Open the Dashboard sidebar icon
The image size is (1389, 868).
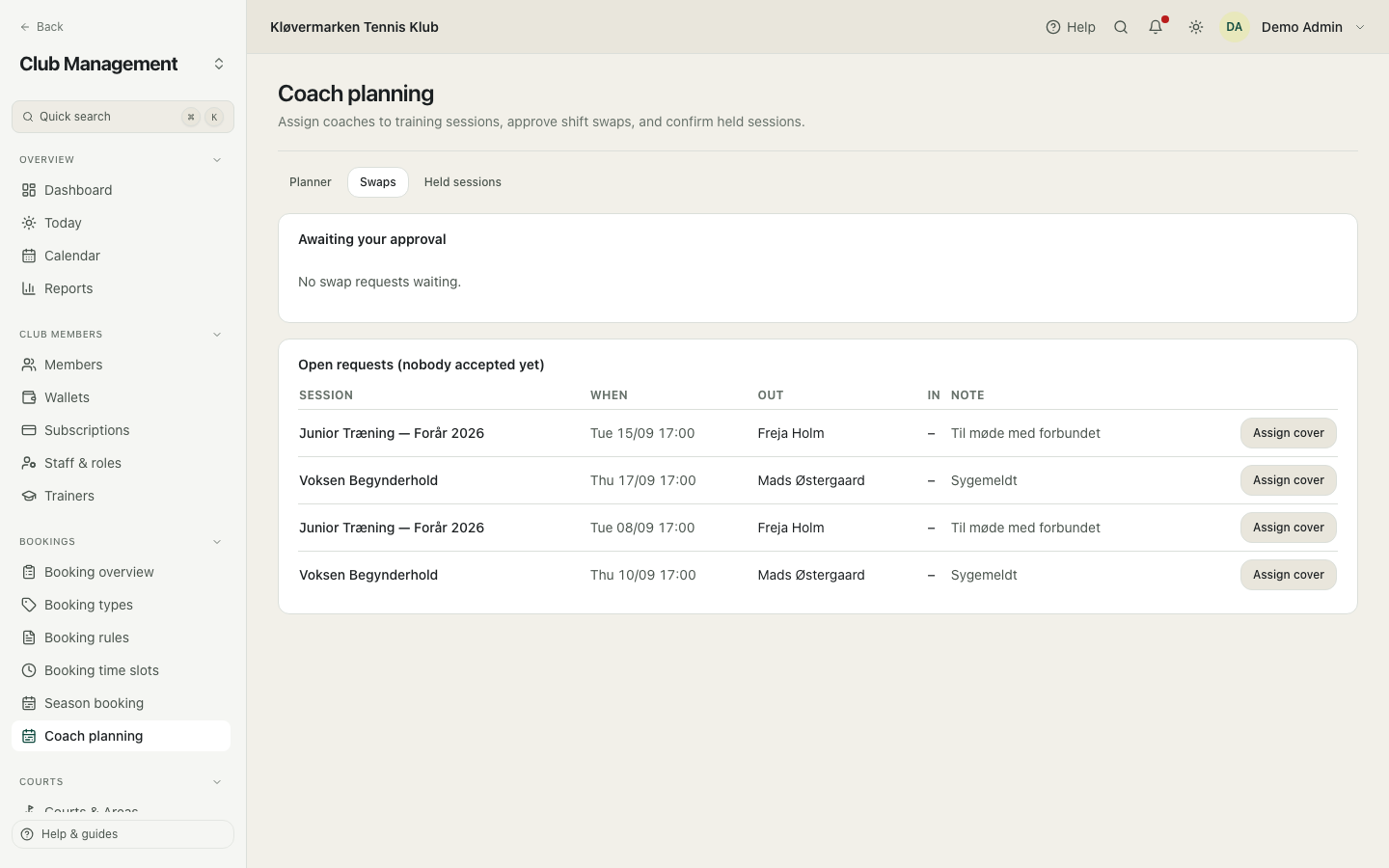point(29,190)
